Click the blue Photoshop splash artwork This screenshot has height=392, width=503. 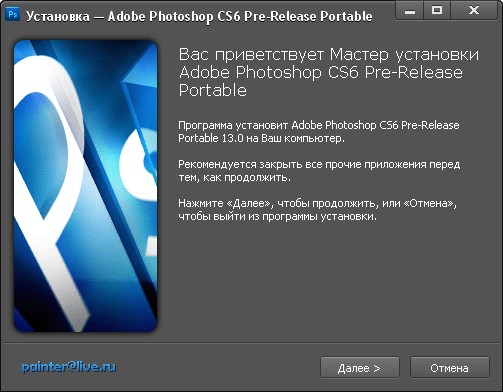pos(85,186)
